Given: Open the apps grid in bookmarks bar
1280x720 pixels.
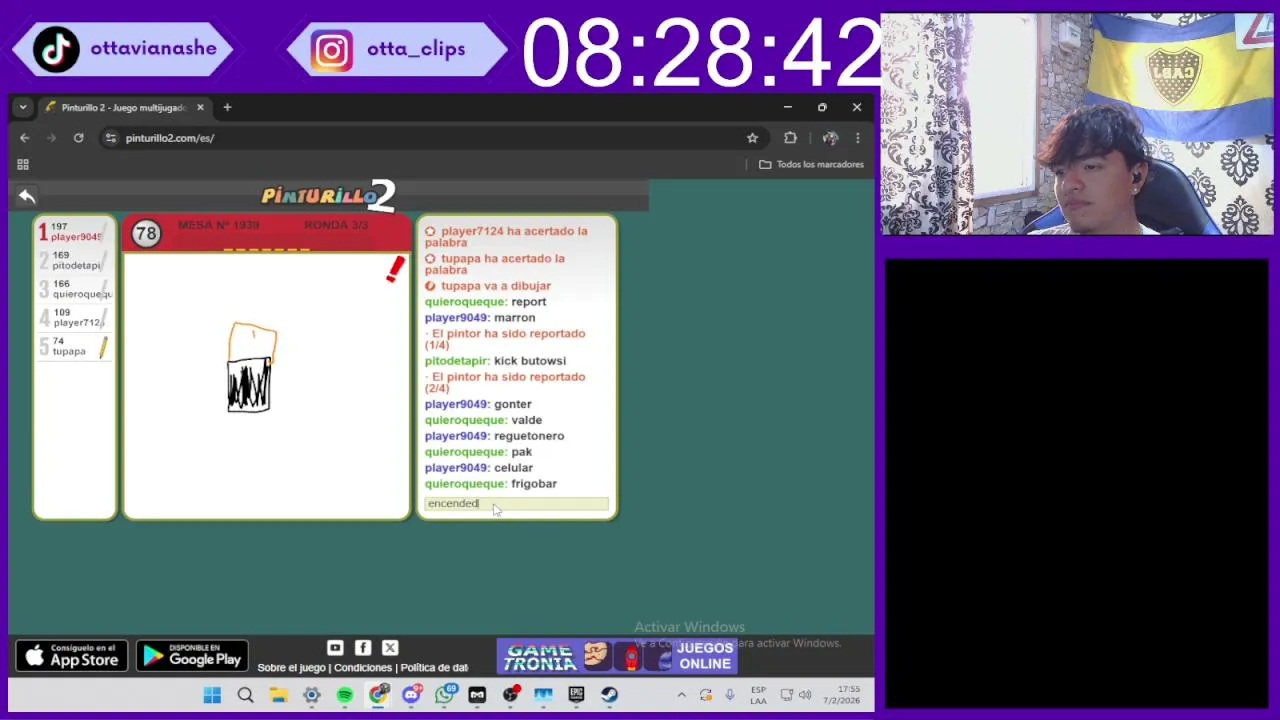Looking at the screenshot, I should click(23, 164).
